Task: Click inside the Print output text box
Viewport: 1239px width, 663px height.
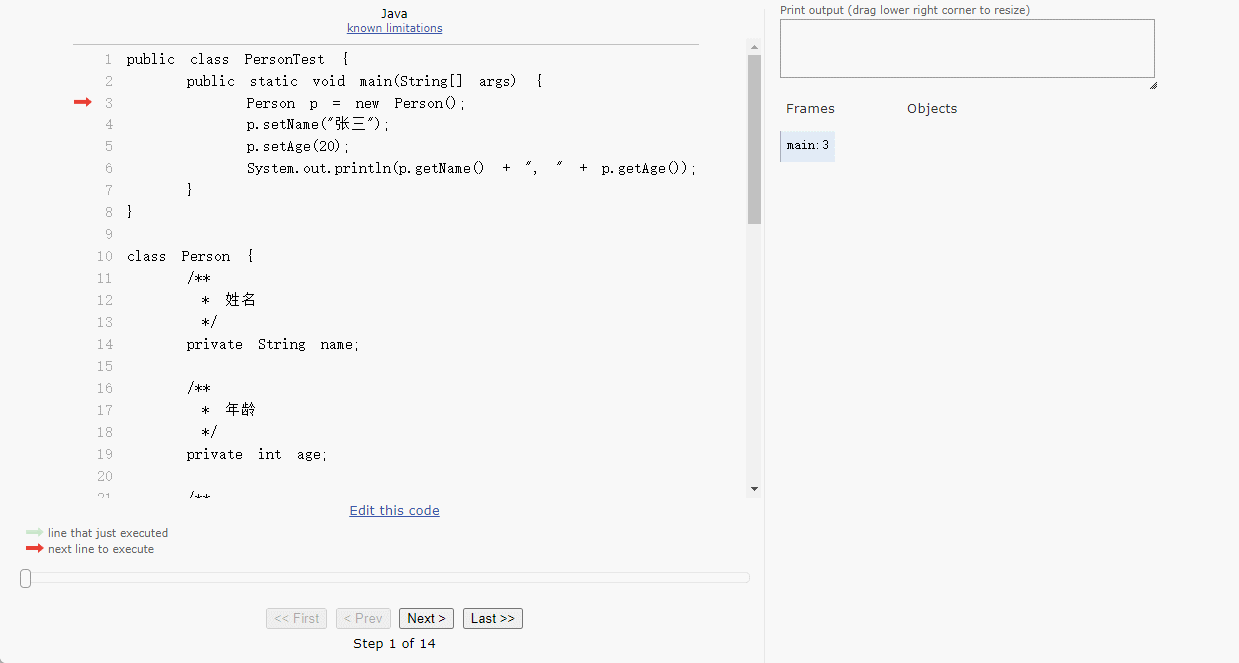Action: (966, 48)
